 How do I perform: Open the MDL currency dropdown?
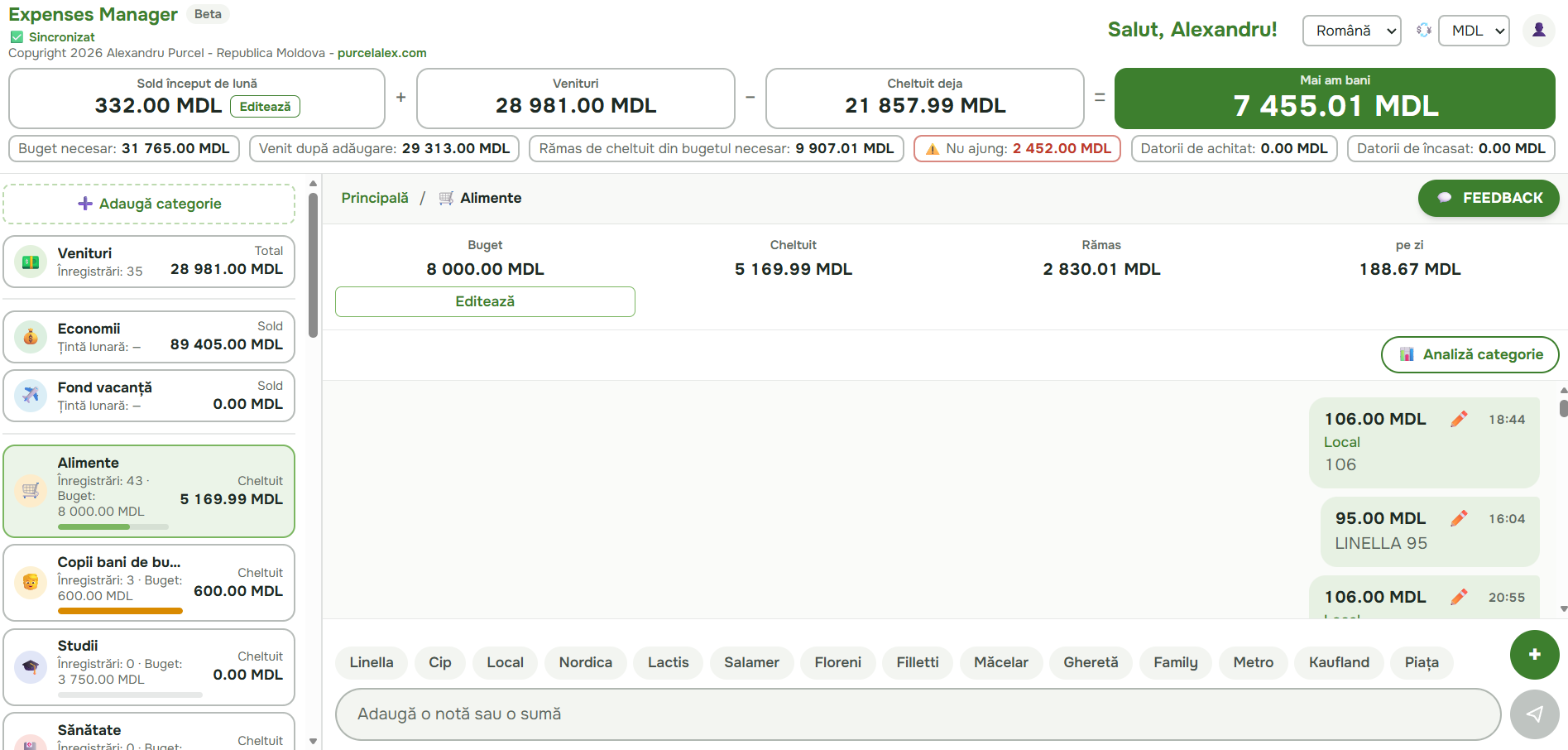coord(1474,31)
